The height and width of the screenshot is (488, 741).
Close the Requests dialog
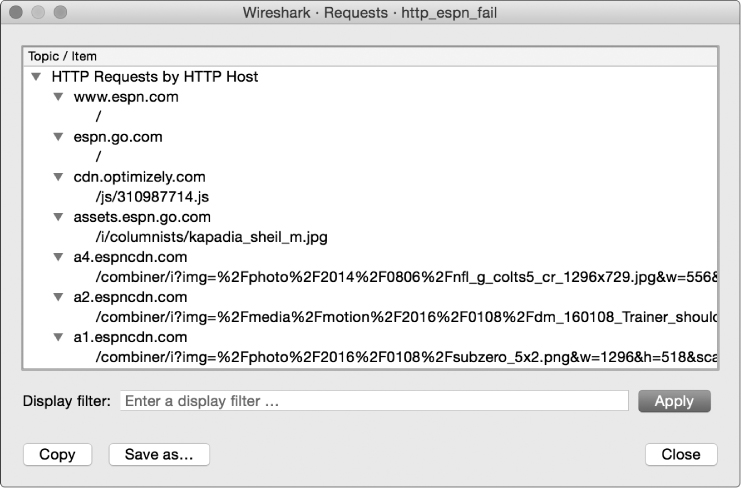pos(681,454)
